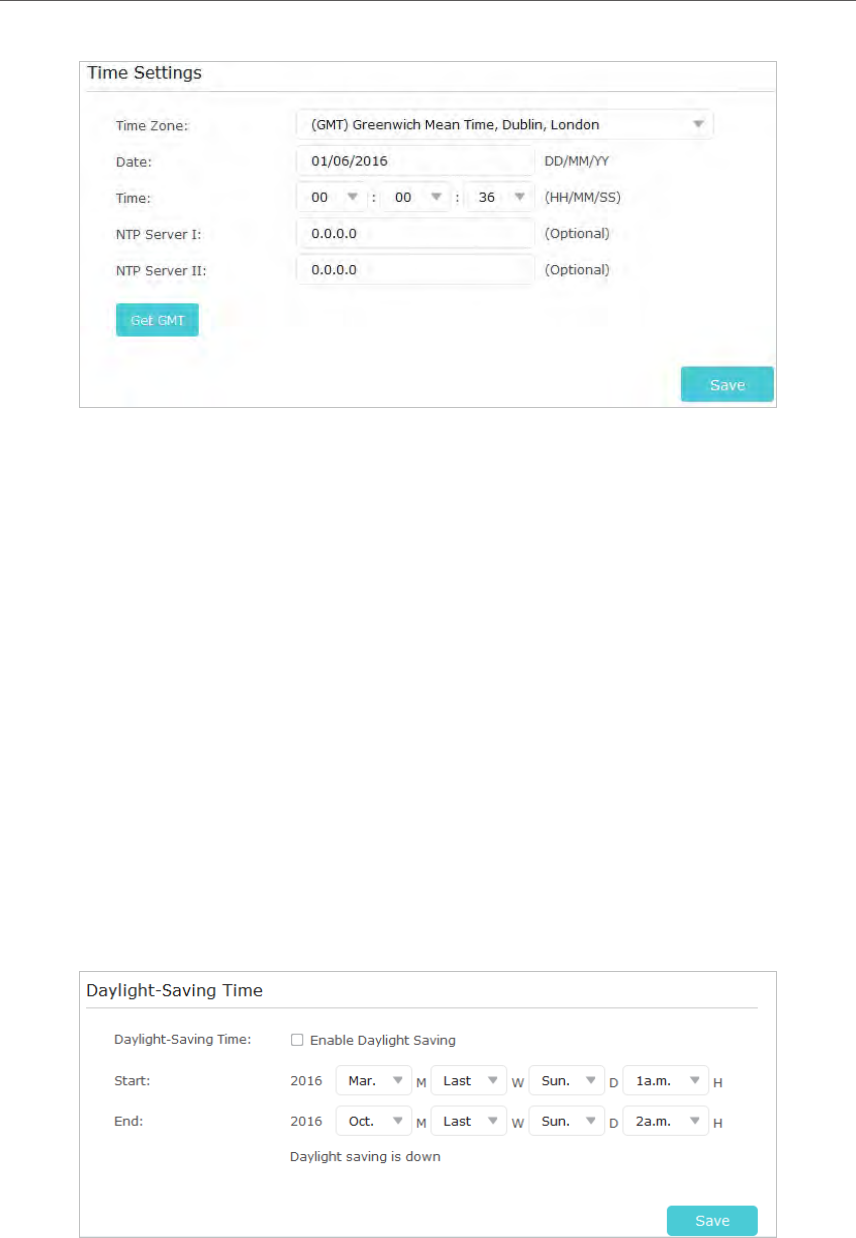Open the End week dropdown (Last)

click(x=469, y=1121)
